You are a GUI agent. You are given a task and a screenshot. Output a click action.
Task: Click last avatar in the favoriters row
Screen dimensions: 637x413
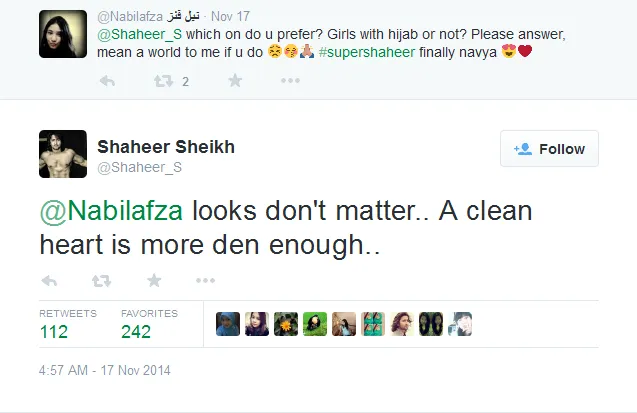460,324
